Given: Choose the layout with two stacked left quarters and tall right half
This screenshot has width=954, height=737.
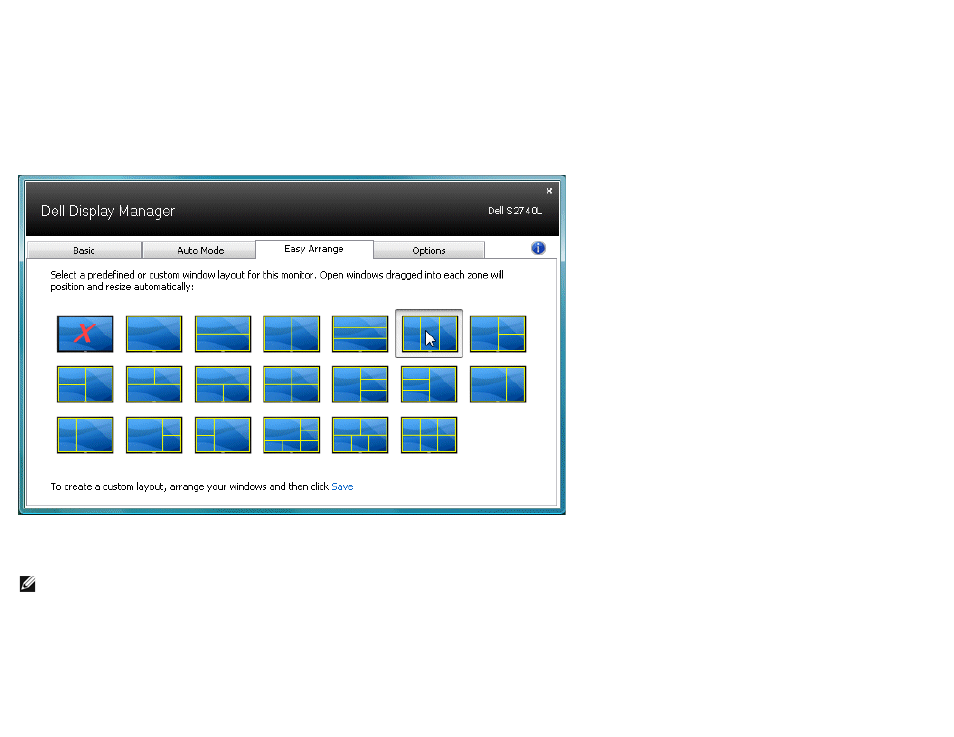Looking at the screenshot, I should 85,384.
